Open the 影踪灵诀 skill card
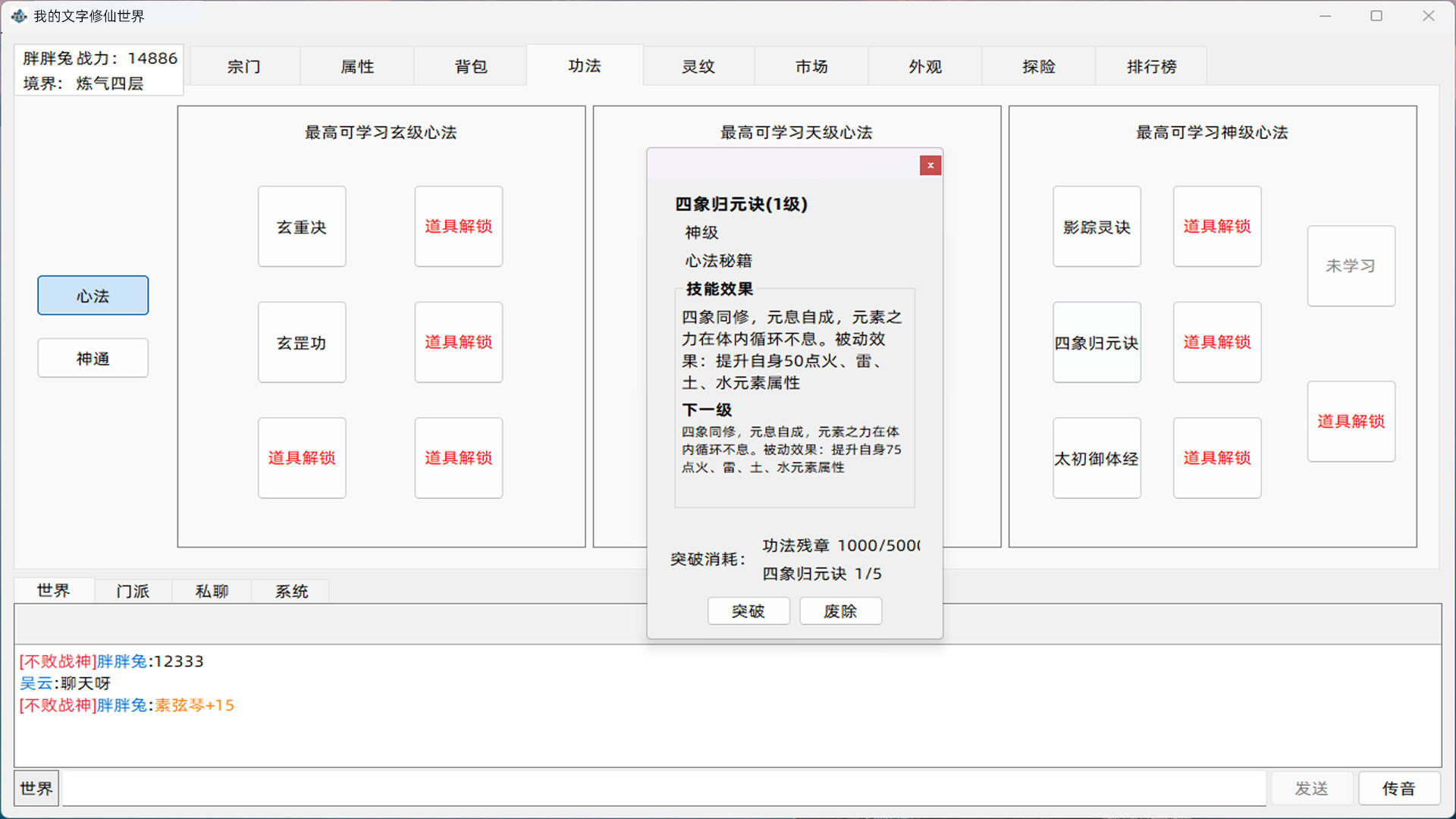Image resolution: width=1456 pixels, height=819 pixels. pos(1096,226)
